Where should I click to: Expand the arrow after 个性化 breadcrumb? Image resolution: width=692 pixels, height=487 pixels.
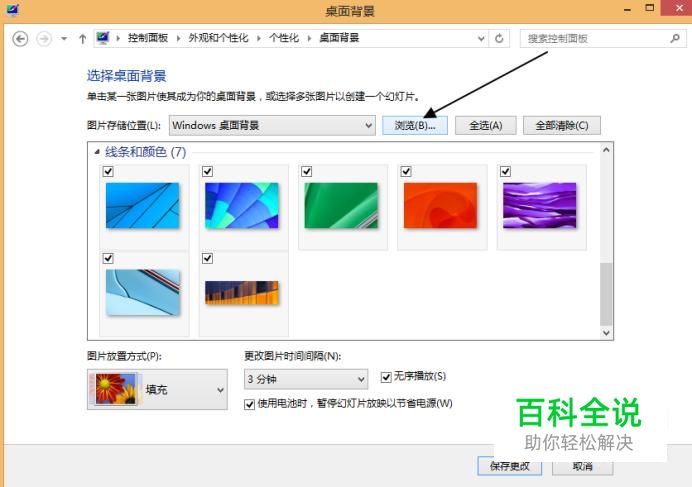point(309,38)
